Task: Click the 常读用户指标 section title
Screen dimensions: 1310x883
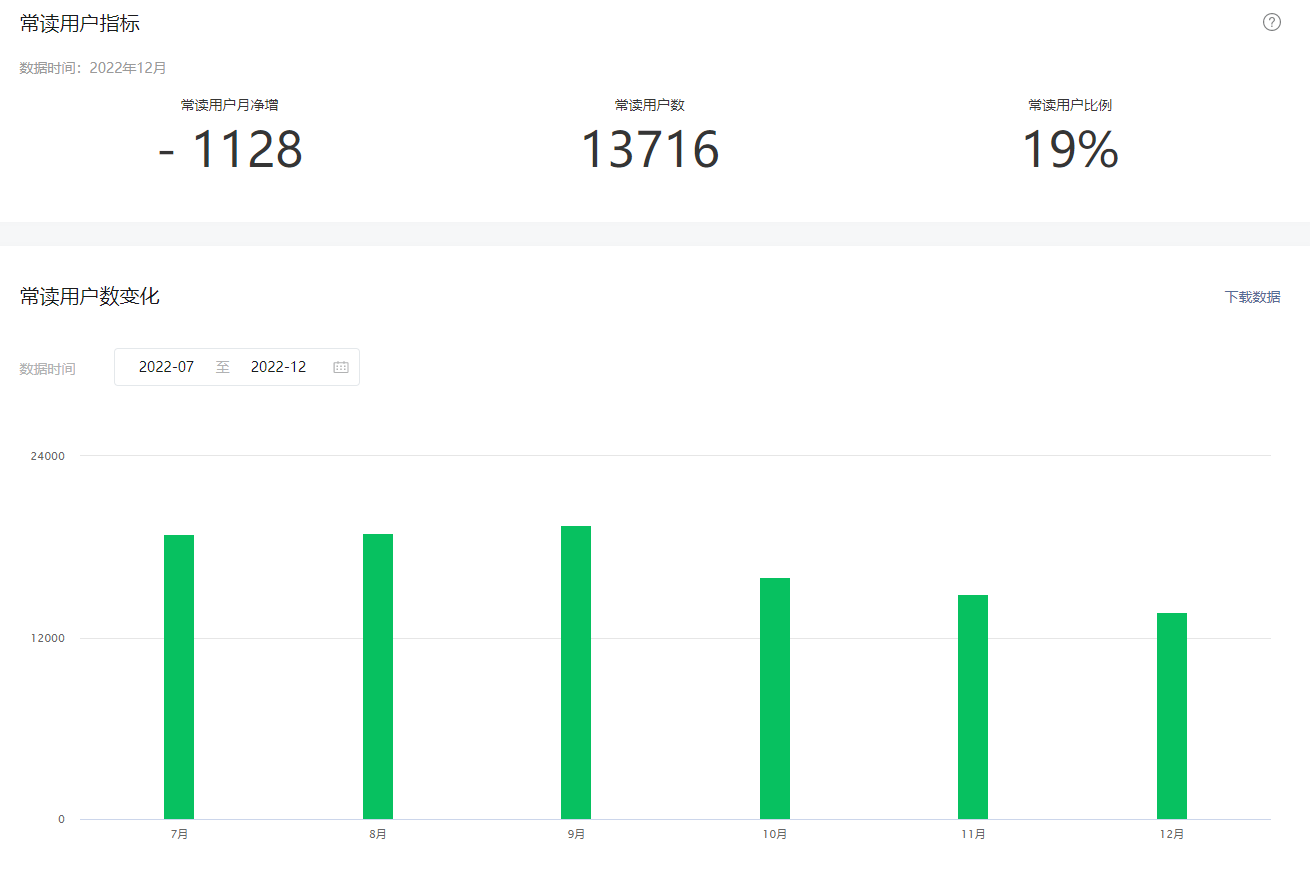Action: pyautogui.click(x=80, y=24)
